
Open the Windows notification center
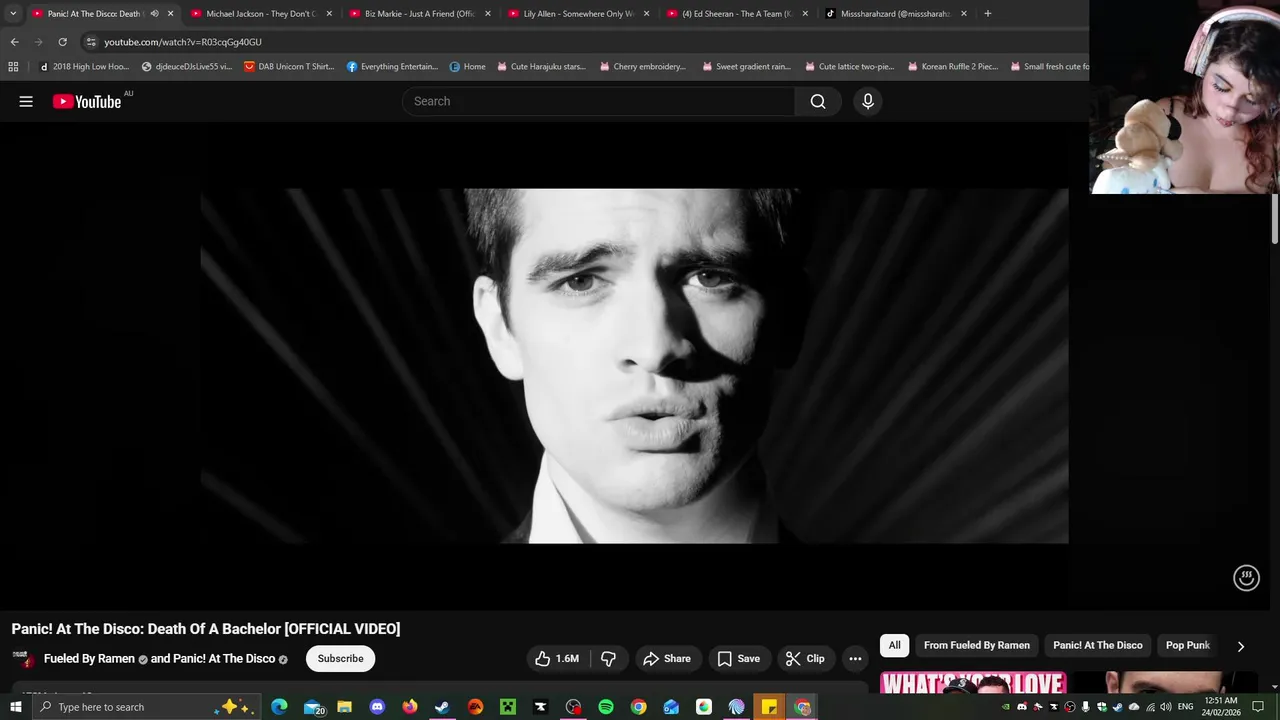[x=1259, y=707]
